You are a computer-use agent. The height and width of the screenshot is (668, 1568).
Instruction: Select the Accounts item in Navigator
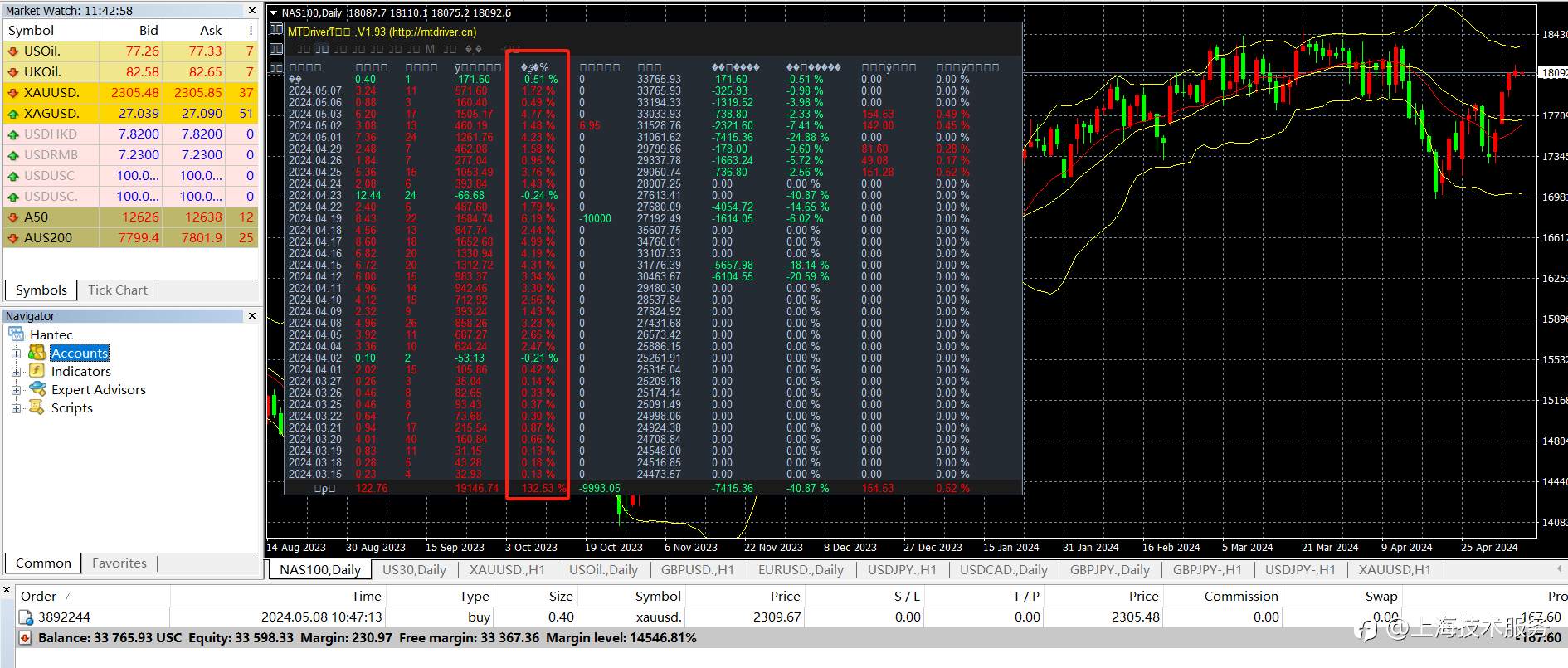tap(80, 354)
